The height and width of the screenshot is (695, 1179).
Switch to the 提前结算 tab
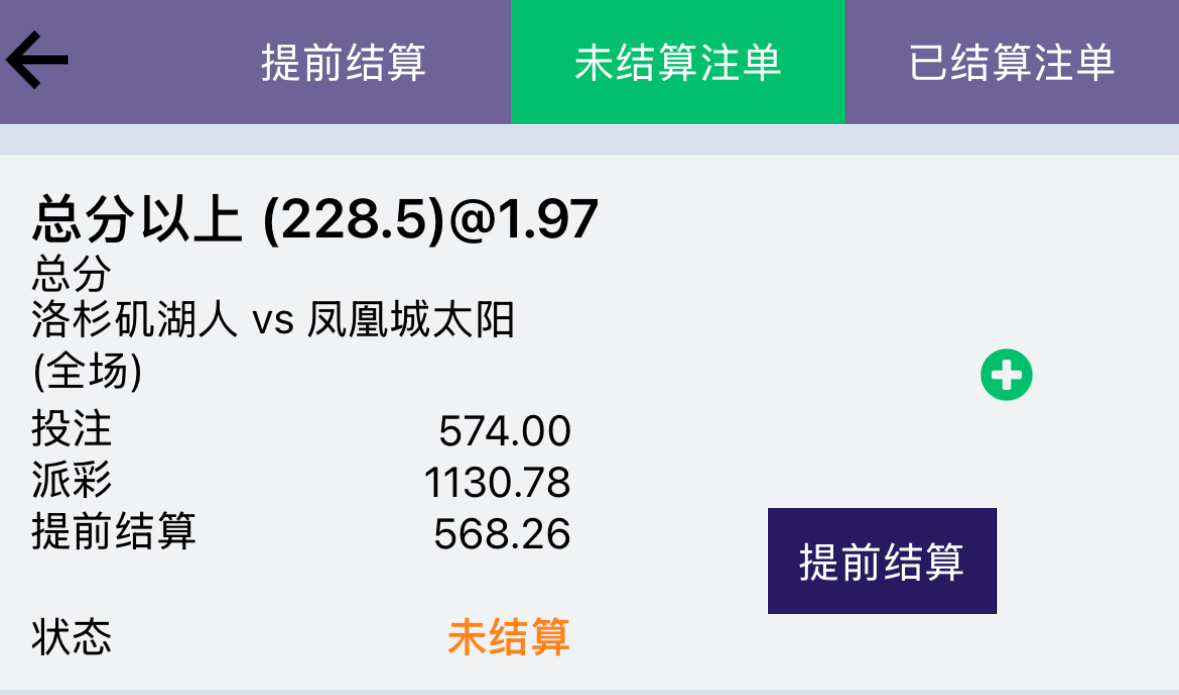344,62
